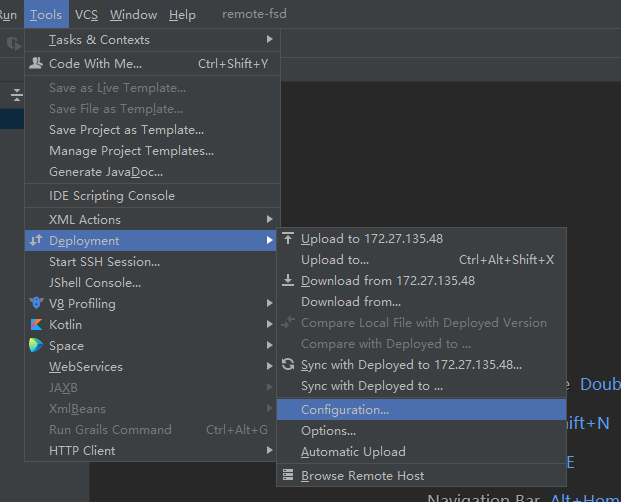621x502 pixels.
Task: Toggle Automatic Upload option
Action: coord(353,452)
